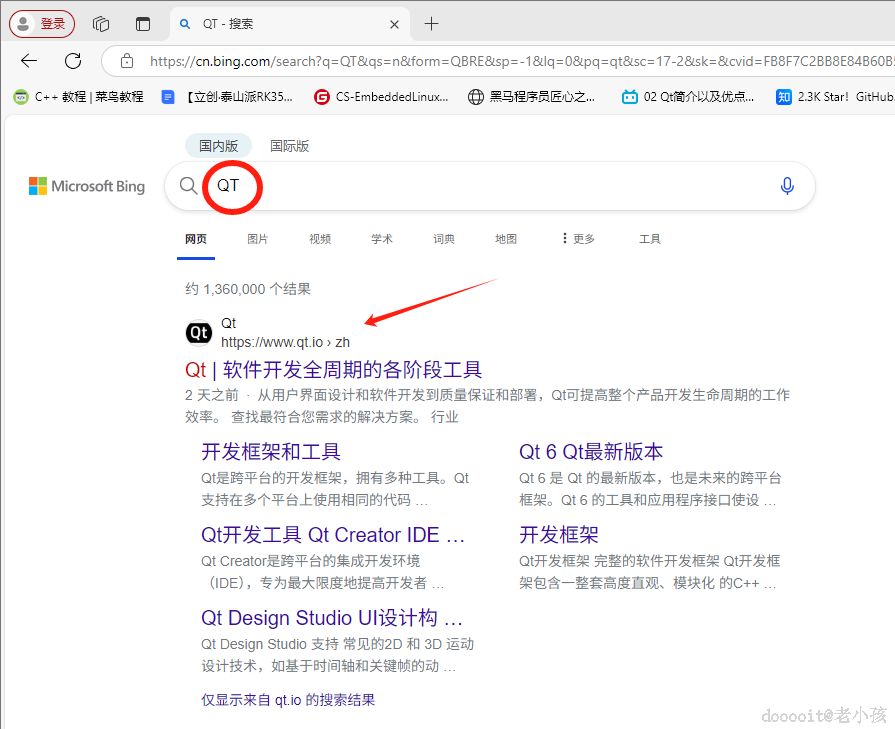Image resolution: width=895 pixels, height=729 pixels.
Task: Select the 国内版 option
Action: (218, 144)
